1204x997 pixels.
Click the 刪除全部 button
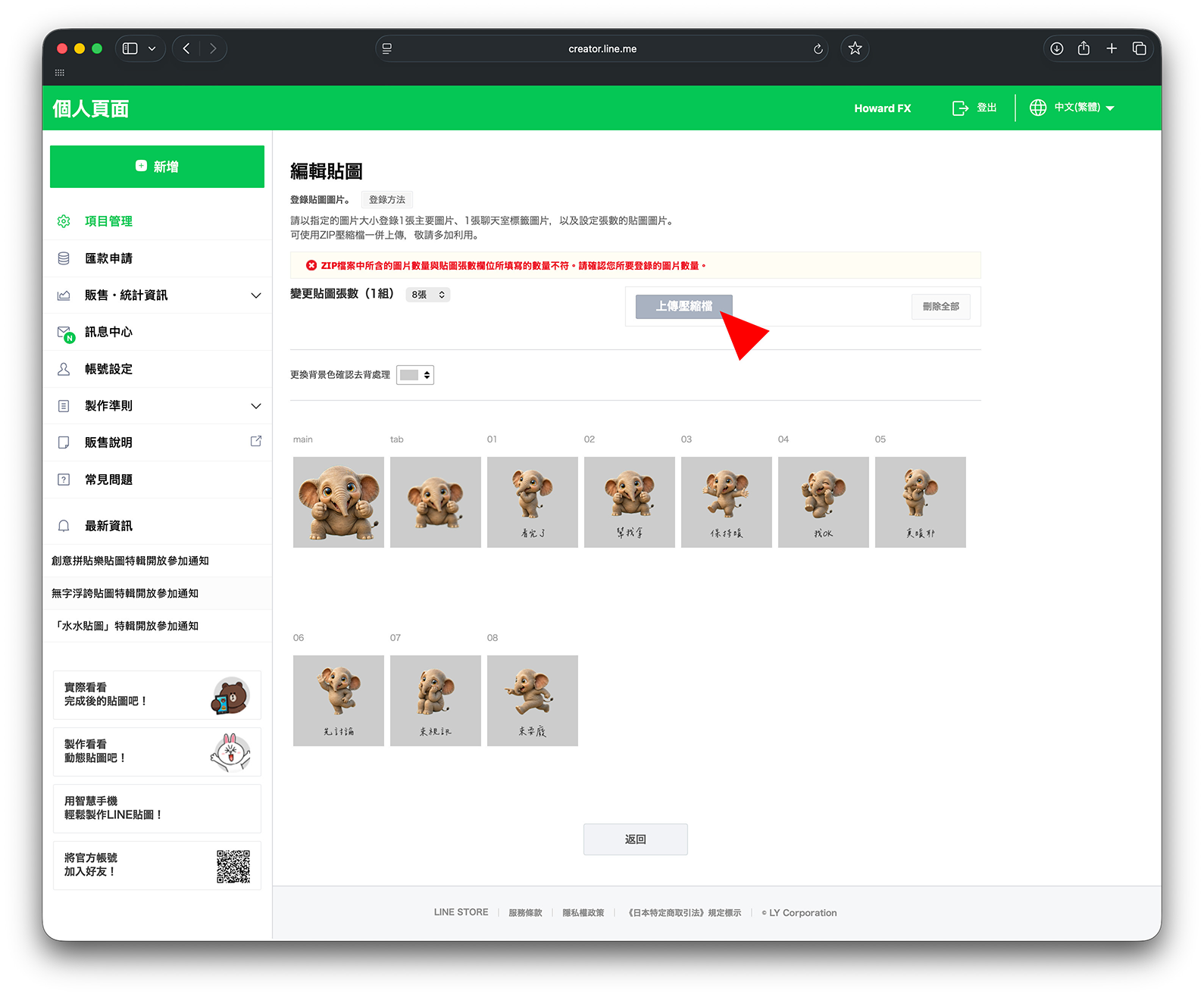click(x=941, y=306)
